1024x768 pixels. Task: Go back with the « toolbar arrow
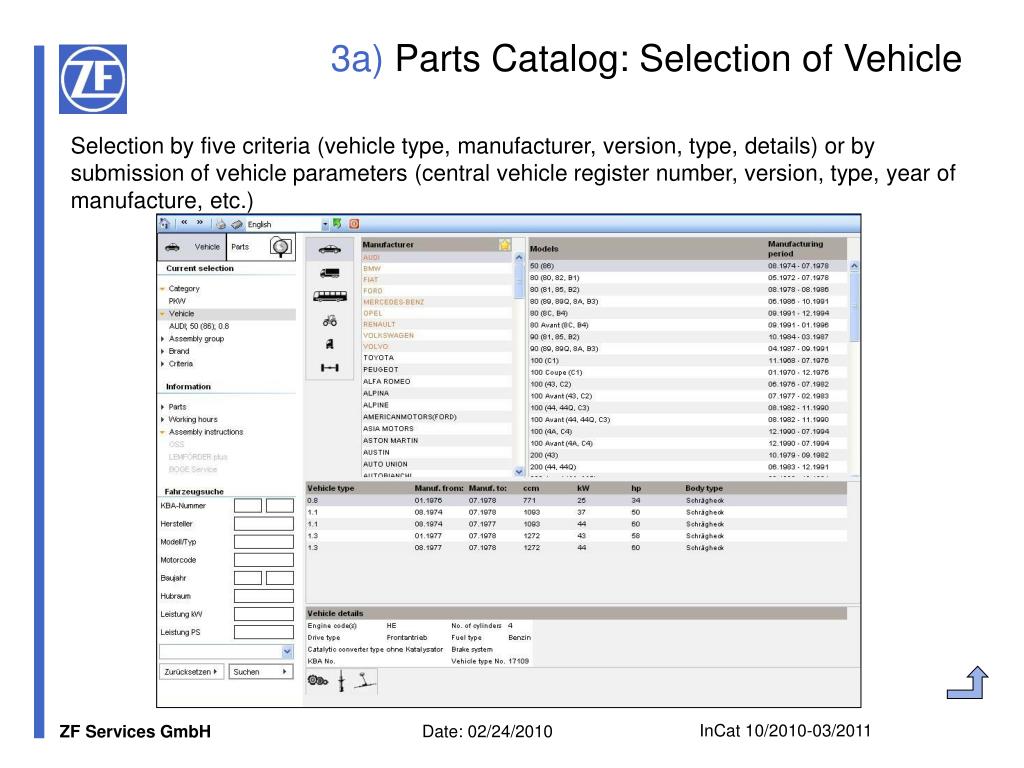coord(184,223)
